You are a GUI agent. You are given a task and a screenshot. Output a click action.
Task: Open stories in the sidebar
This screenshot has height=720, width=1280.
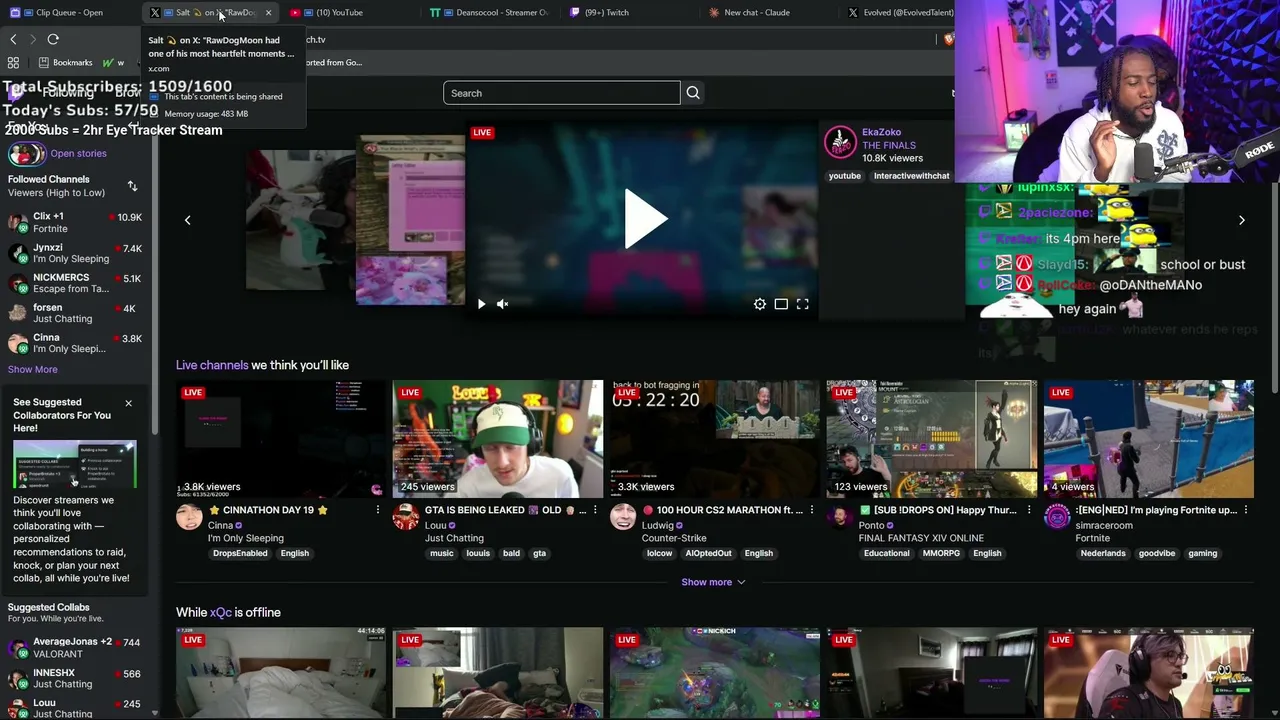[x=78, y=153]
